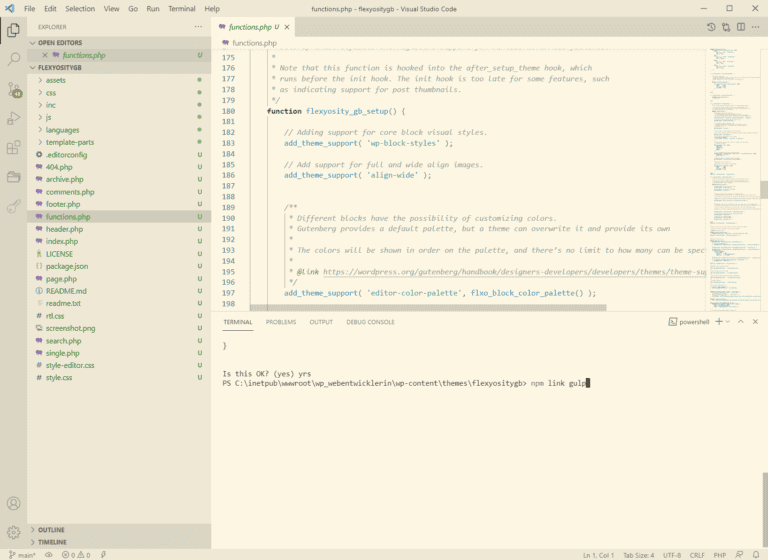Switch to the Output panel tab

321,322
